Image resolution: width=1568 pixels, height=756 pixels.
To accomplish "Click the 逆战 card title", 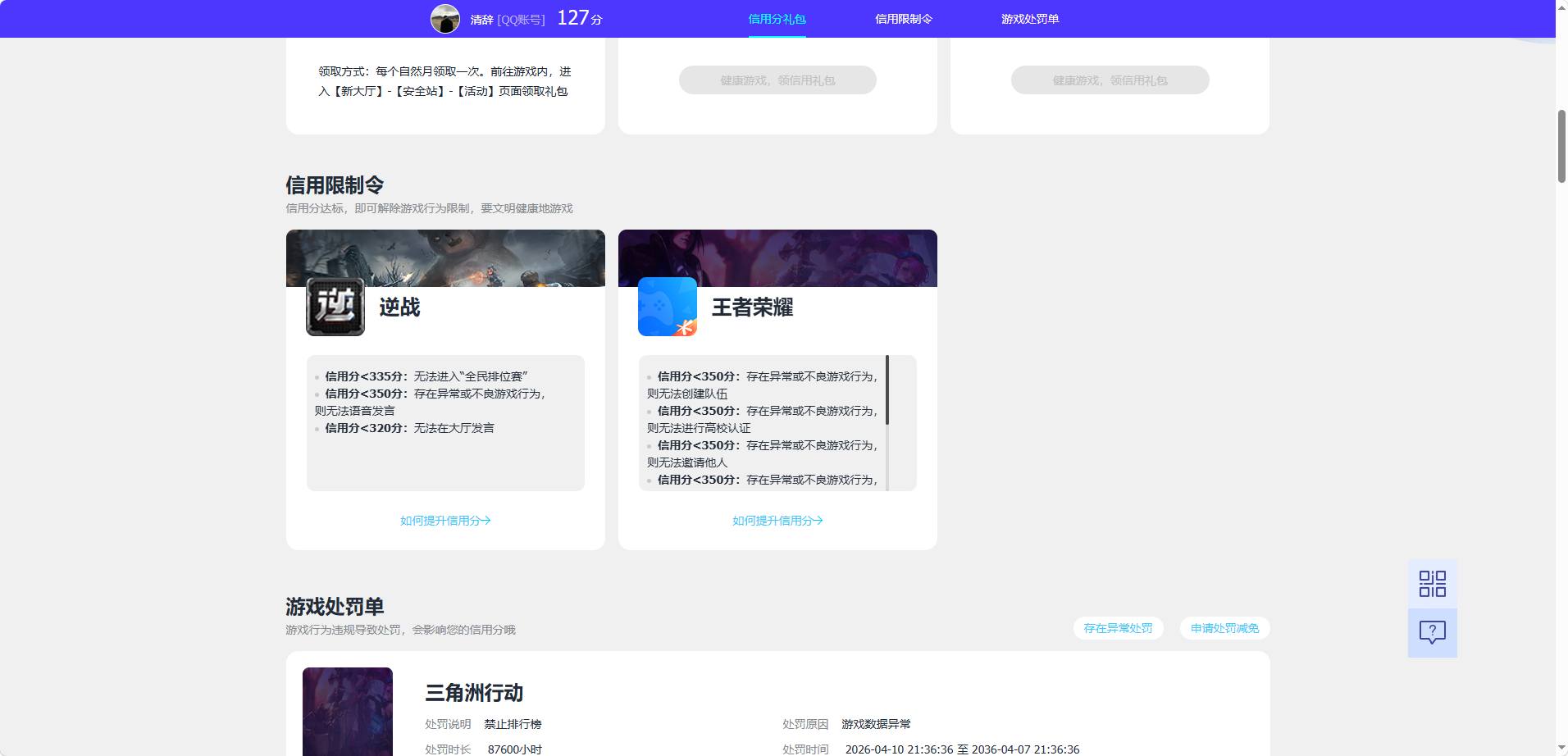I will (x=399, y=307).
